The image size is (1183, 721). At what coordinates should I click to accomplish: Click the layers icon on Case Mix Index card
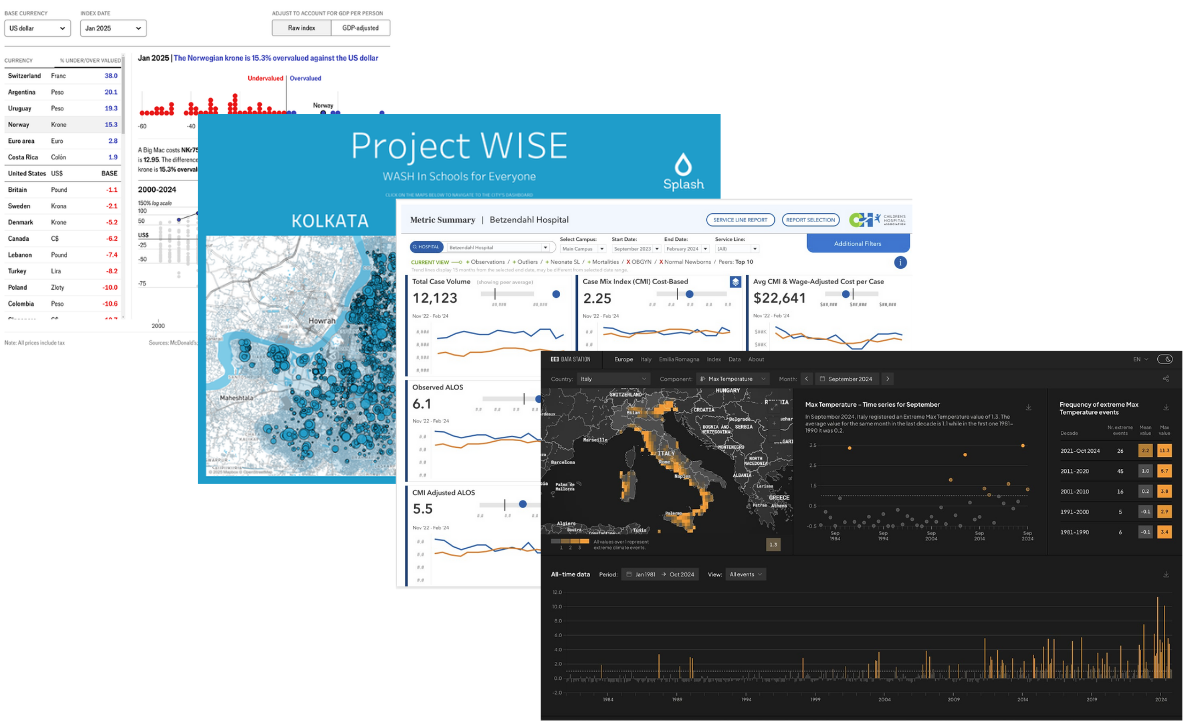[735, 281]
